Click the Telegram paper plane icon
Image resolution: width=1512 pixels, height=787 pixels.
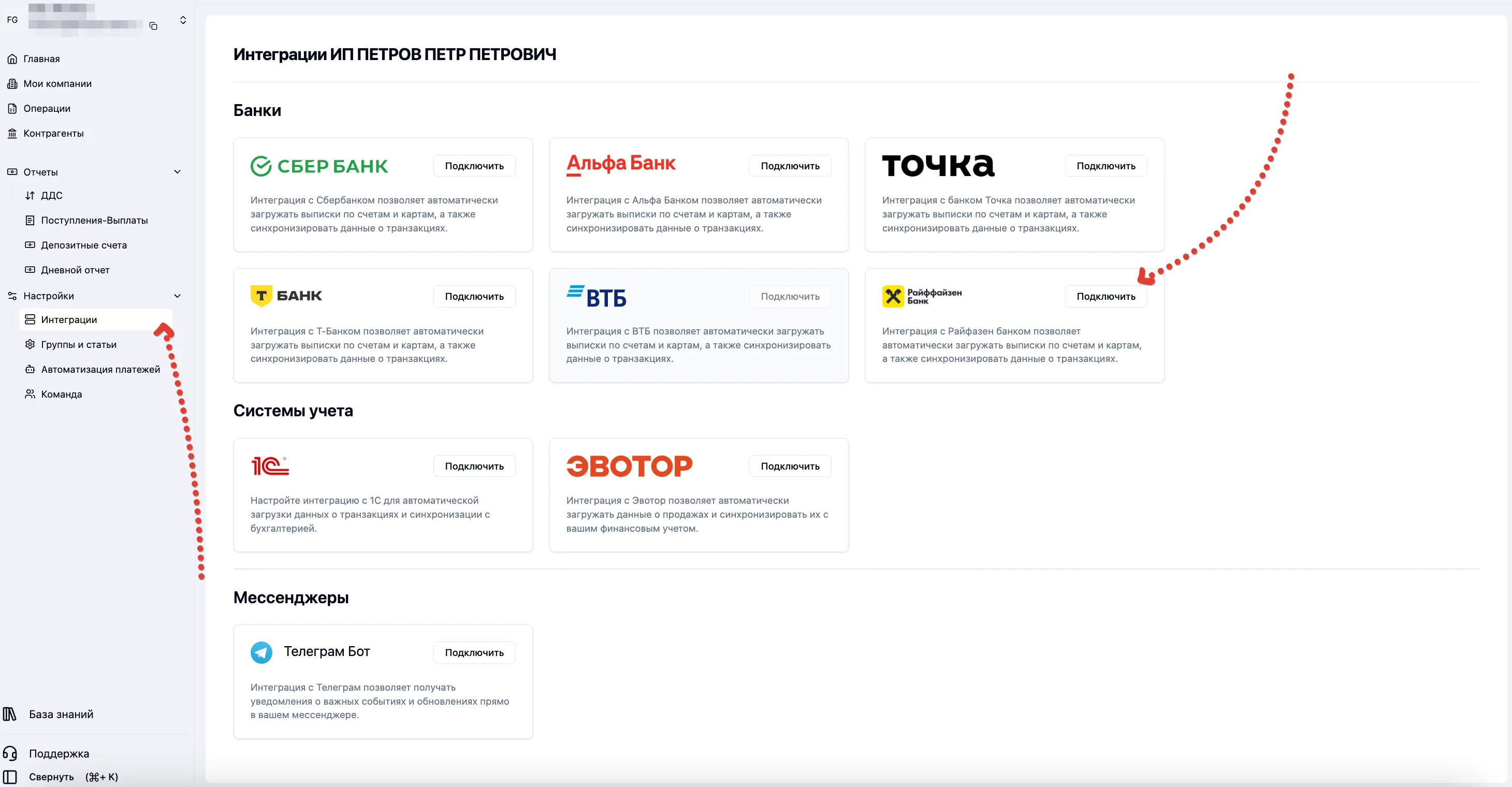(x=261, y=652)
